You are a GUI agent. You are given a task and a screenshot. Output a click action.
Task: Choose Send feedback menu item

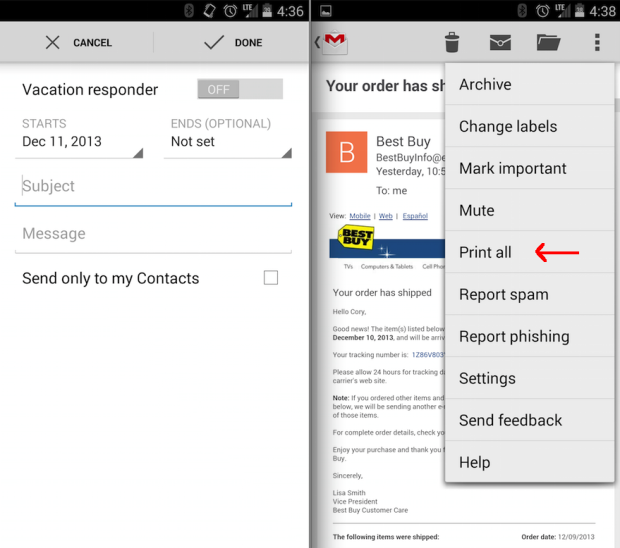529,420
